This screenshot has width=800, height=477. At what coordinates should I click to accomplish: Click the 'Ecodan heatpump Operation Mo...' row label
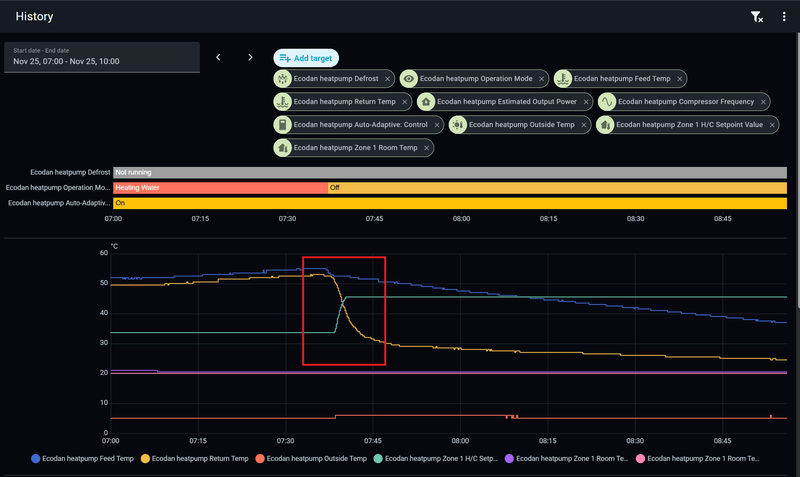[58, 188]
